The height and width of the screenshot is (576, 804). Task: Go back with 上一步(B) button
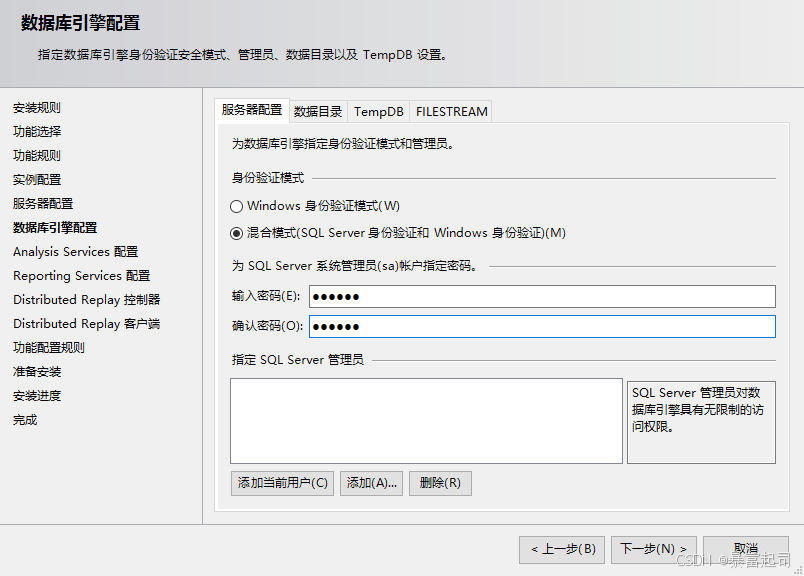pyautogui.click(x=562, y=549)
